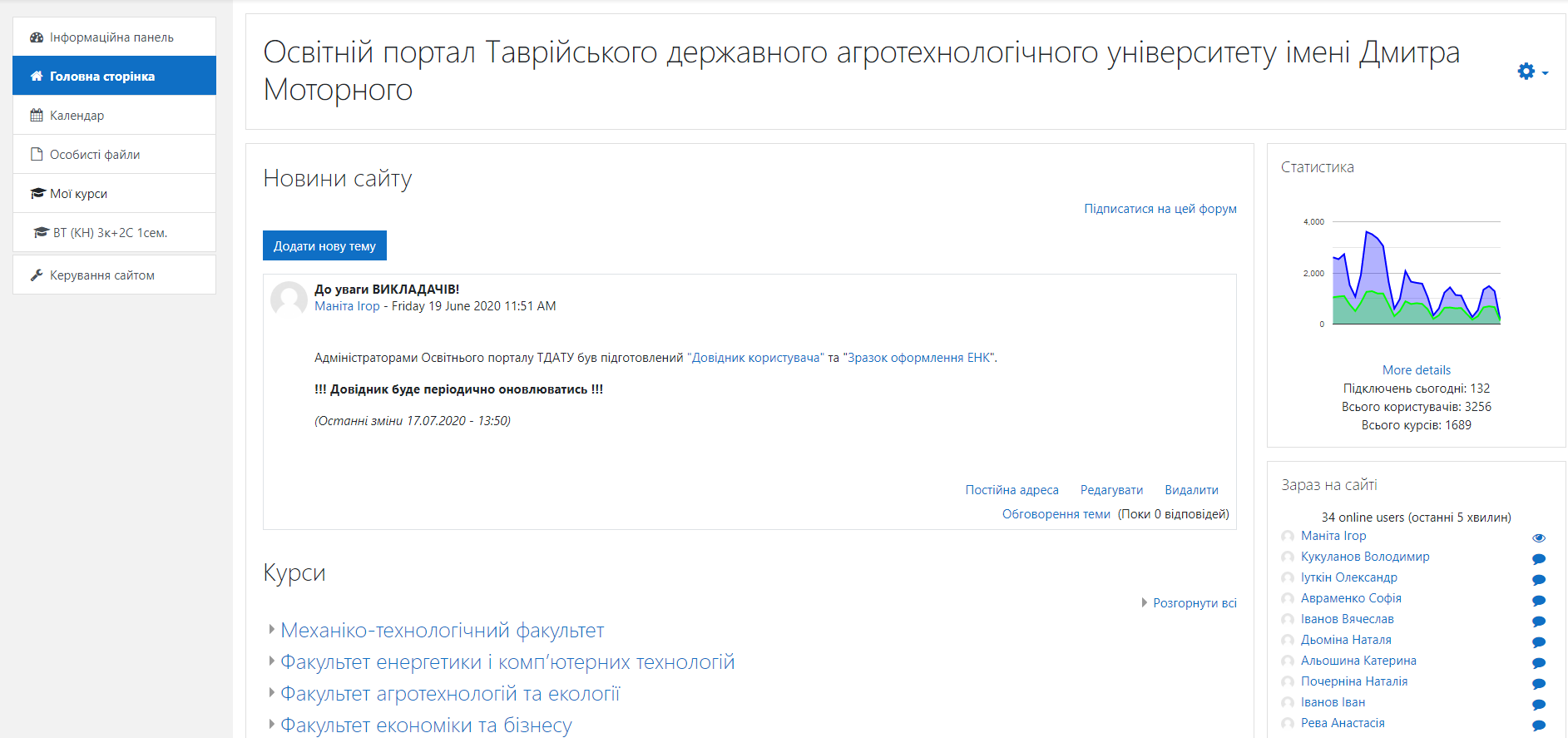
Task: Open Факультет економіки та бізнесу link
Action: click(x=426, y=726)
